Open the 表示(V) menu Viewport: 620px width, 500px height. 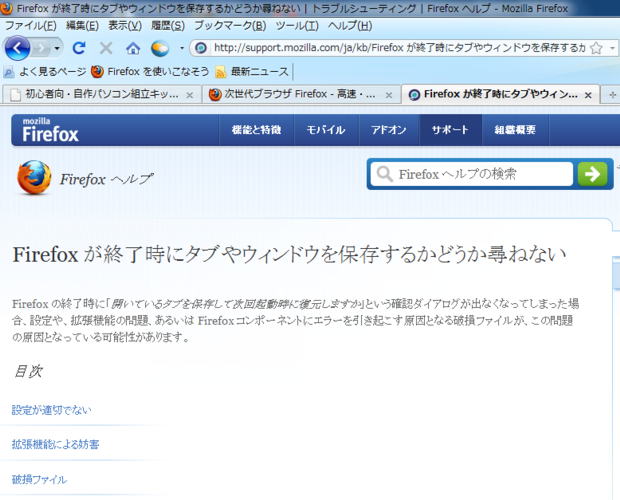pyautogui.click(x=125, y=26)
